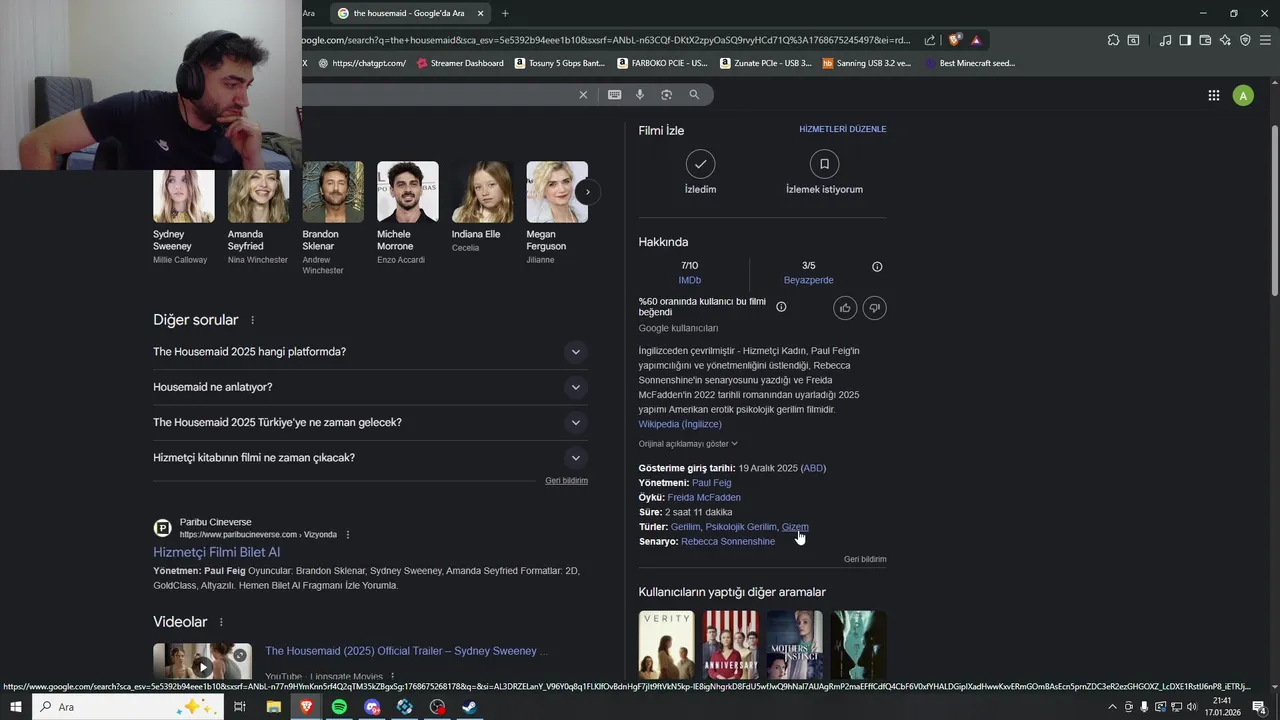1280x720 pixels.
Task: Open Steam from the taskbar
Action: (469, 707)
